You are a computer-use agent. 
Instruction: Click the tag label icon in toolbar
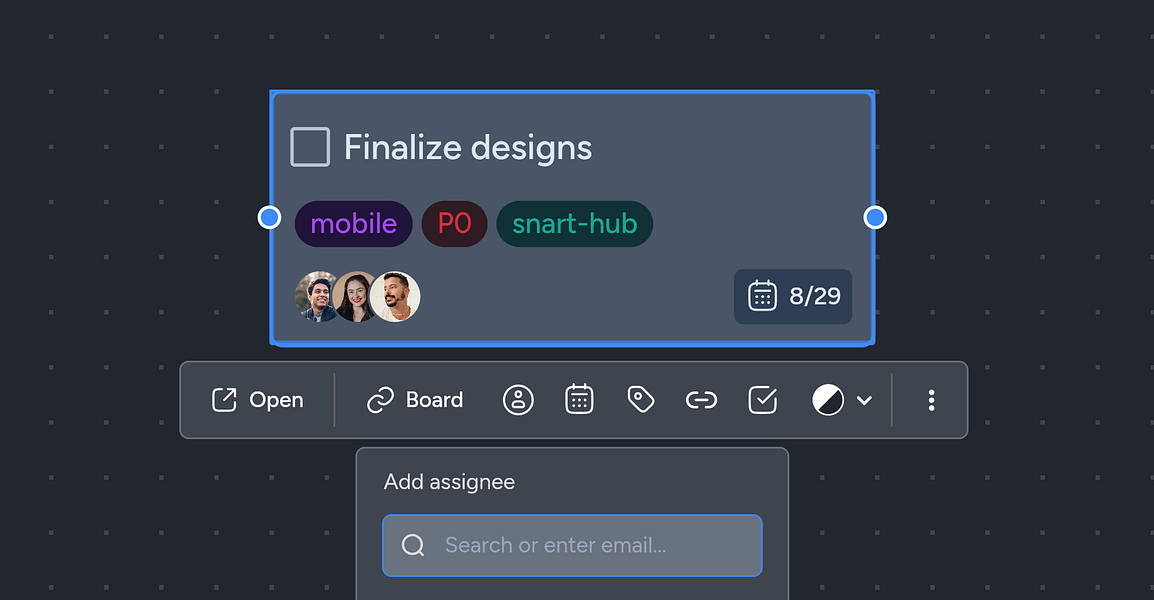coord(640,400)
